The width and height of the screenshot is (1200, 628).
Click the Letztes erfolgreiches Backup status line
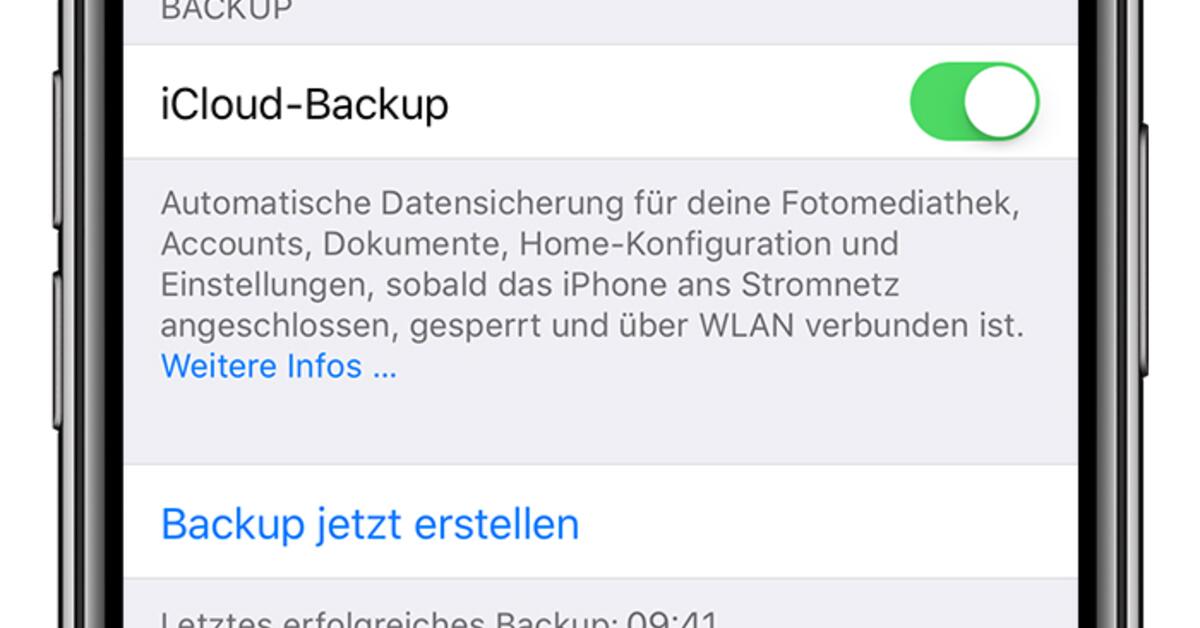[439, 619]
